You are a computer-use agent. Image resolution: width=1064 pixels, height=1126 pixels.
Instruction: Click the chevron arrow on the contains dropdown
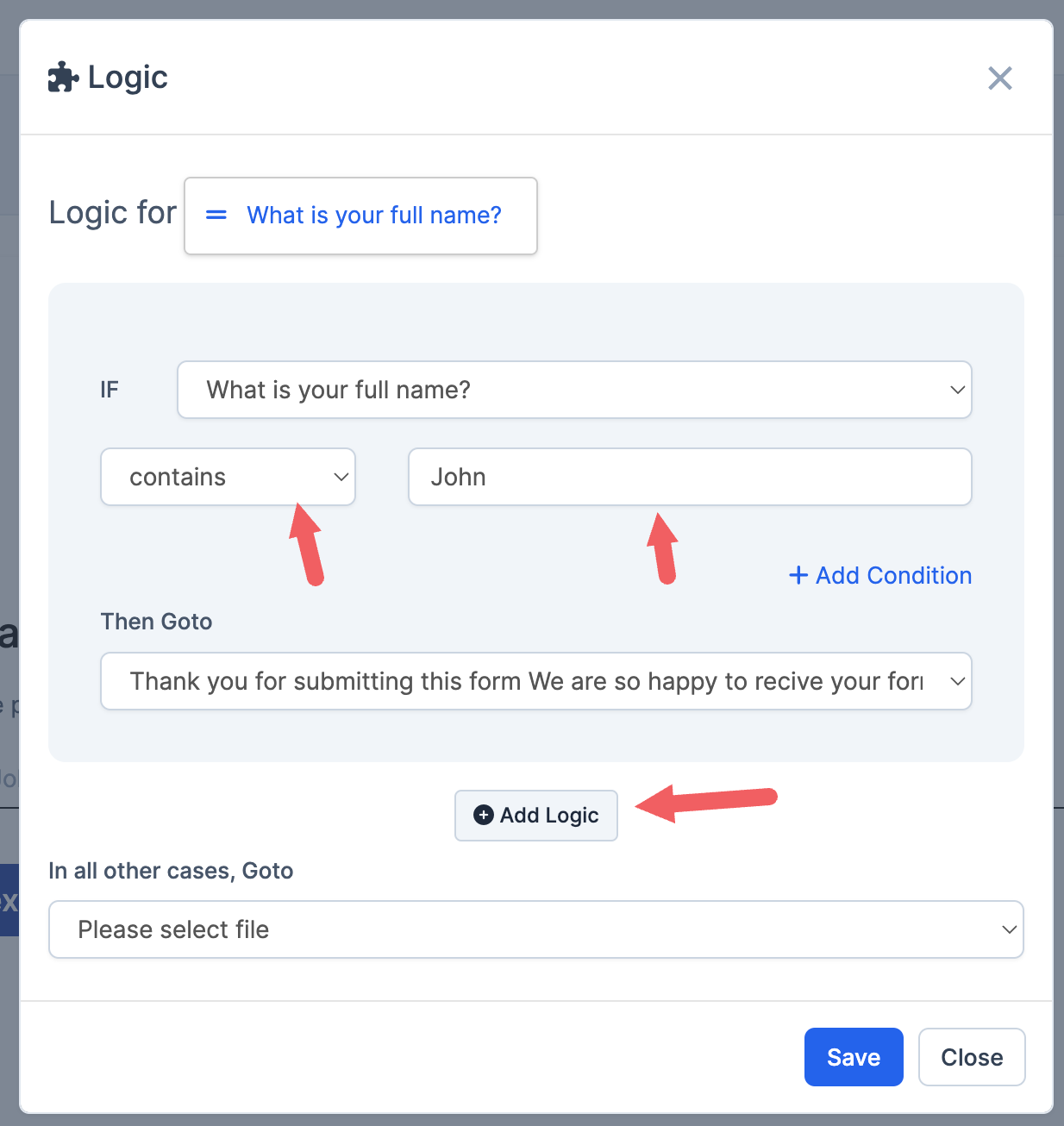pyautogui.click(x=341, y=477)
